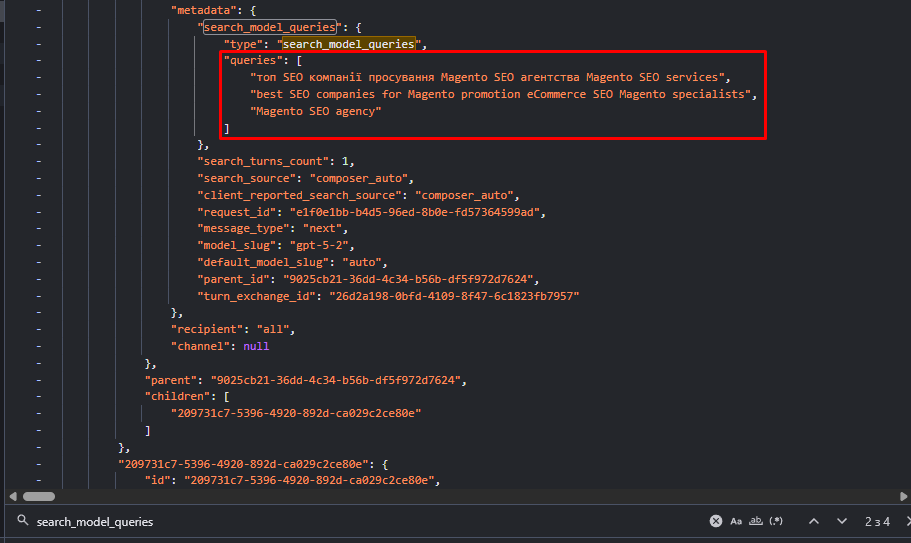Click the "Magento SEO agency" query string
This screenshot has width=911, height=543.
point(316,112)
